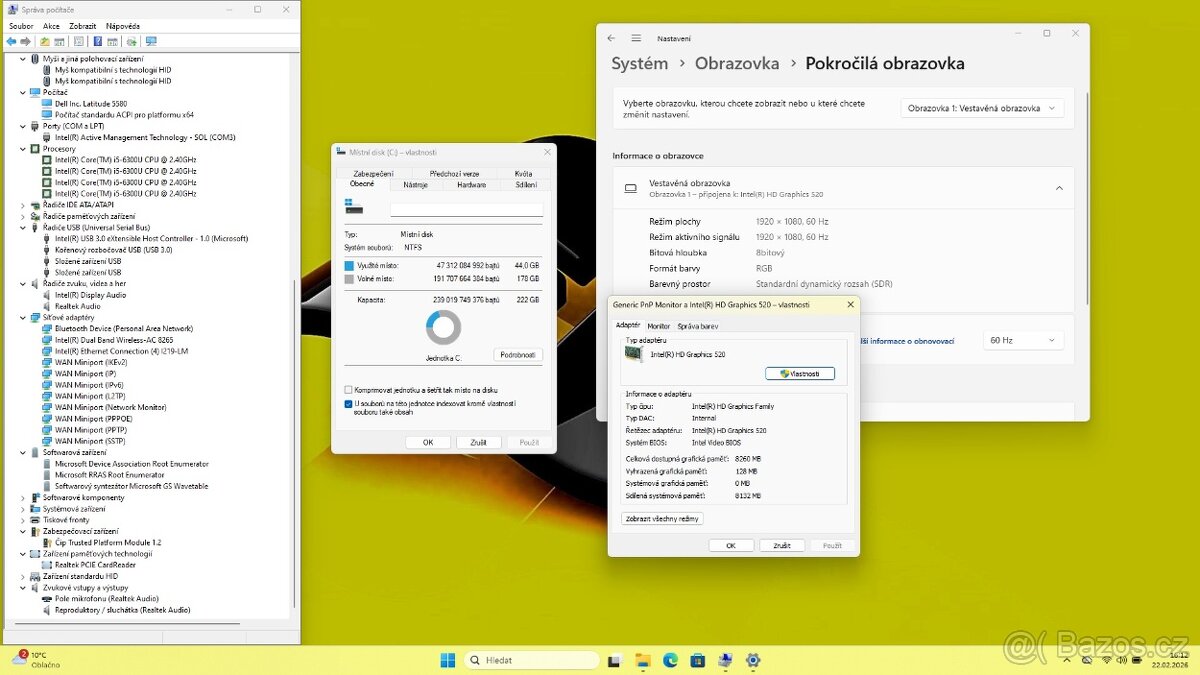The width and height of the screenshot is (1200, 675).
Task: Click the Help icon in Device Manager toolbar
Action: tap(97, 41)
